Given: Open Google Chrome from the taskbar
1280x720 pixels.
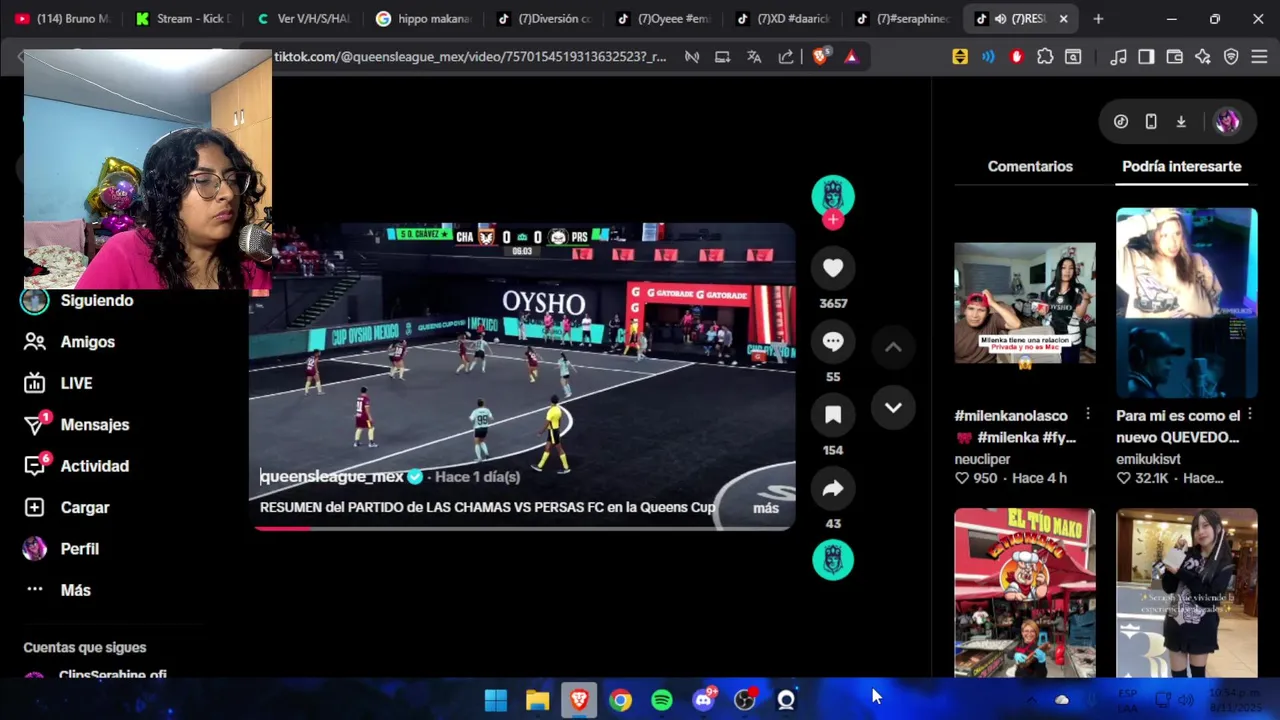Looking at the screenshot, I should [621, 700].
